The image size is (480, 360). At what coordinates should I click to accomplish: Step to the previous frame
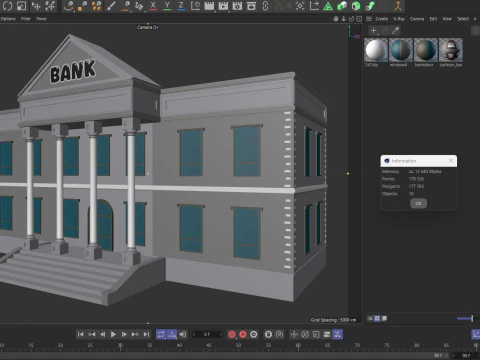click(x=103, y=334)
